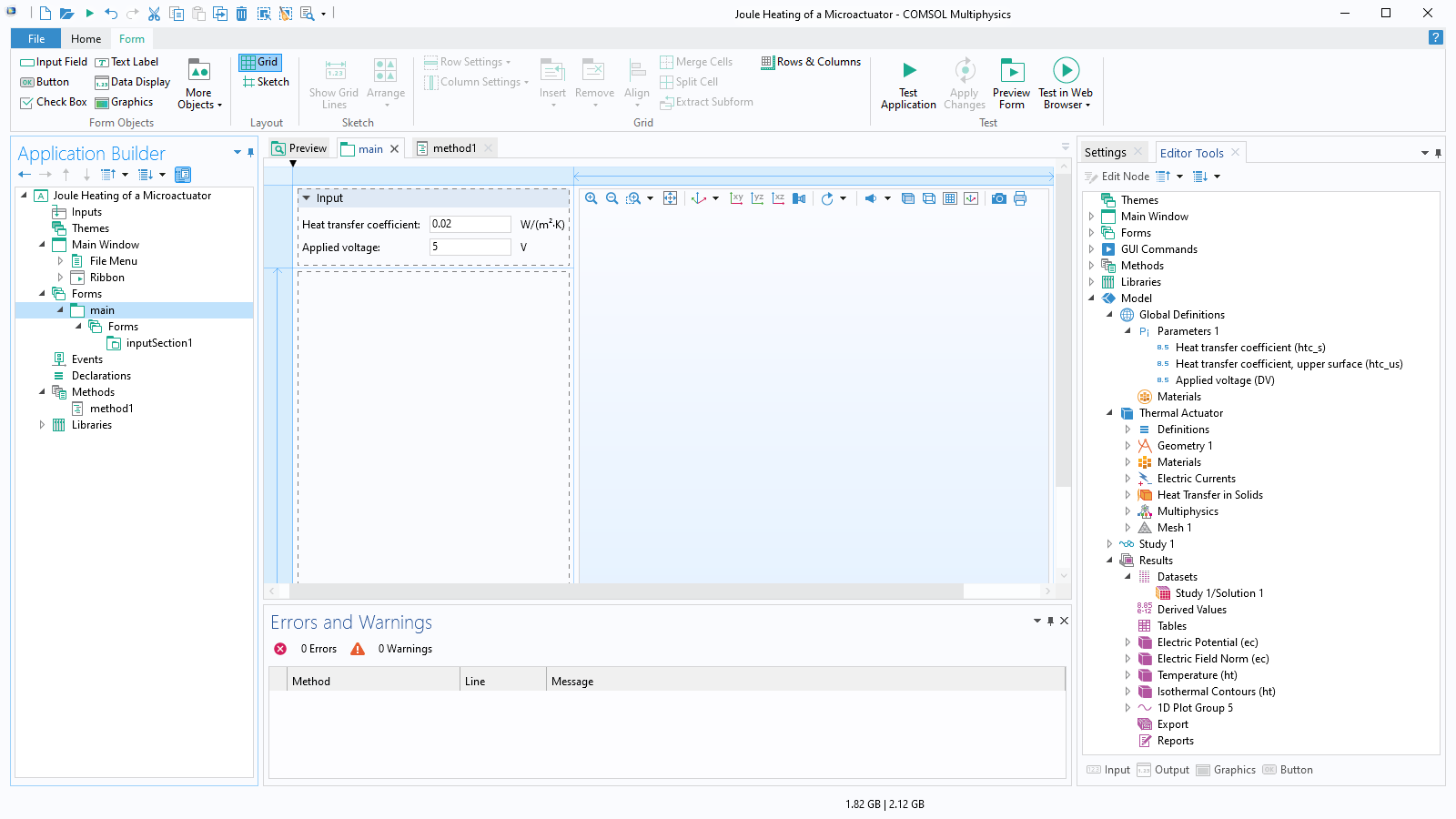1456x819 pixels.
Task: Switch to the Home ribbon tab
Action: 86,38
